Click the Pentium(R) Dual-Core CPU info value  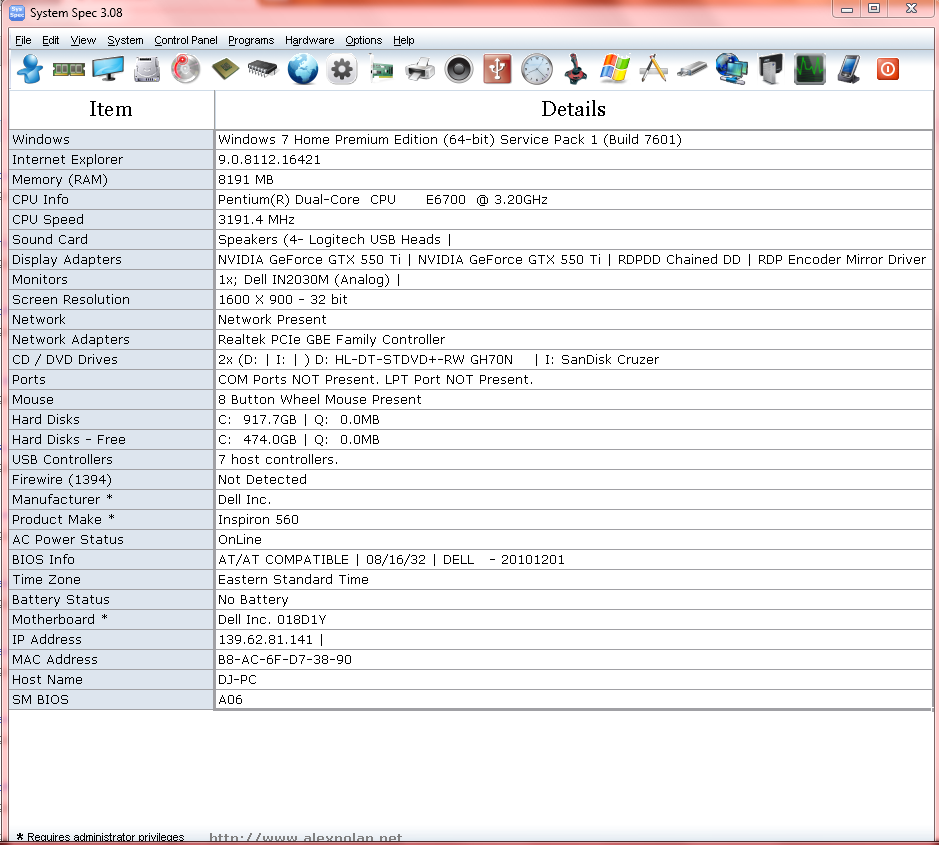(x=383, y=199)
